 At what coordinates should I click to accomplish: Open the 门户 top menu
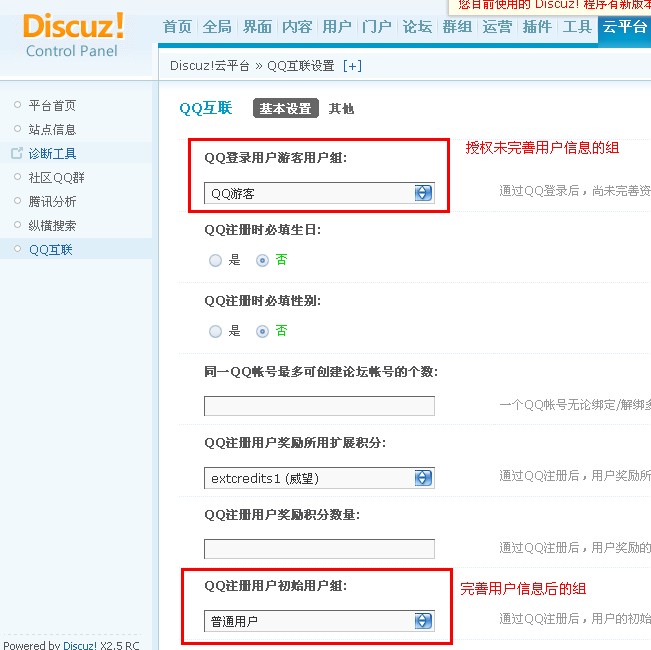[x=377, y=27]
